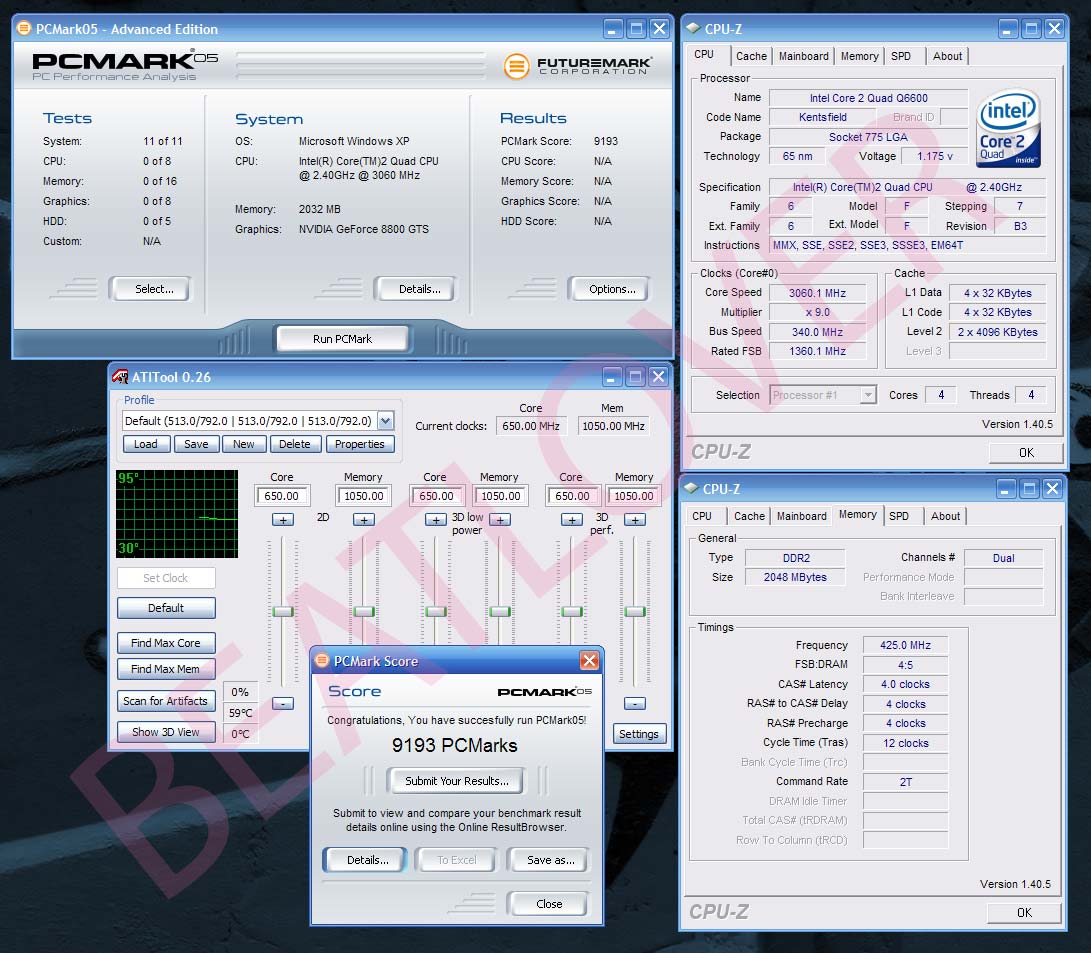Click Find Max Core button
The width and height of the screenshot is (1091, 953).
point(166,643)
